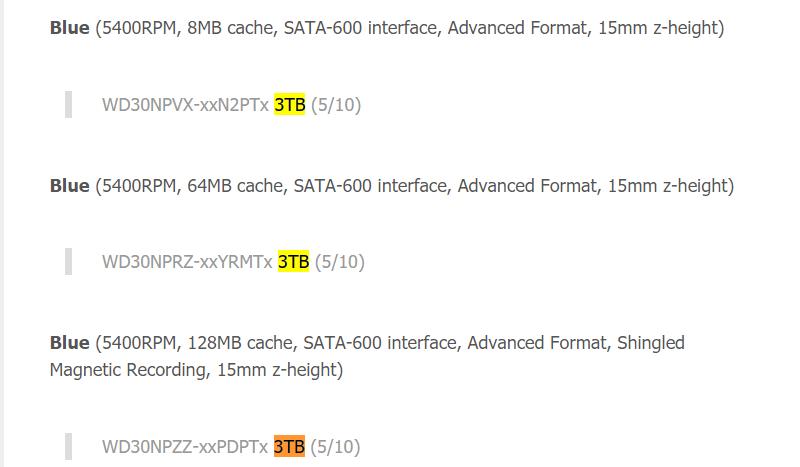Click the WD30NPVX-xxN2PTx model number
800x467 pixels.
click(185, 104)
